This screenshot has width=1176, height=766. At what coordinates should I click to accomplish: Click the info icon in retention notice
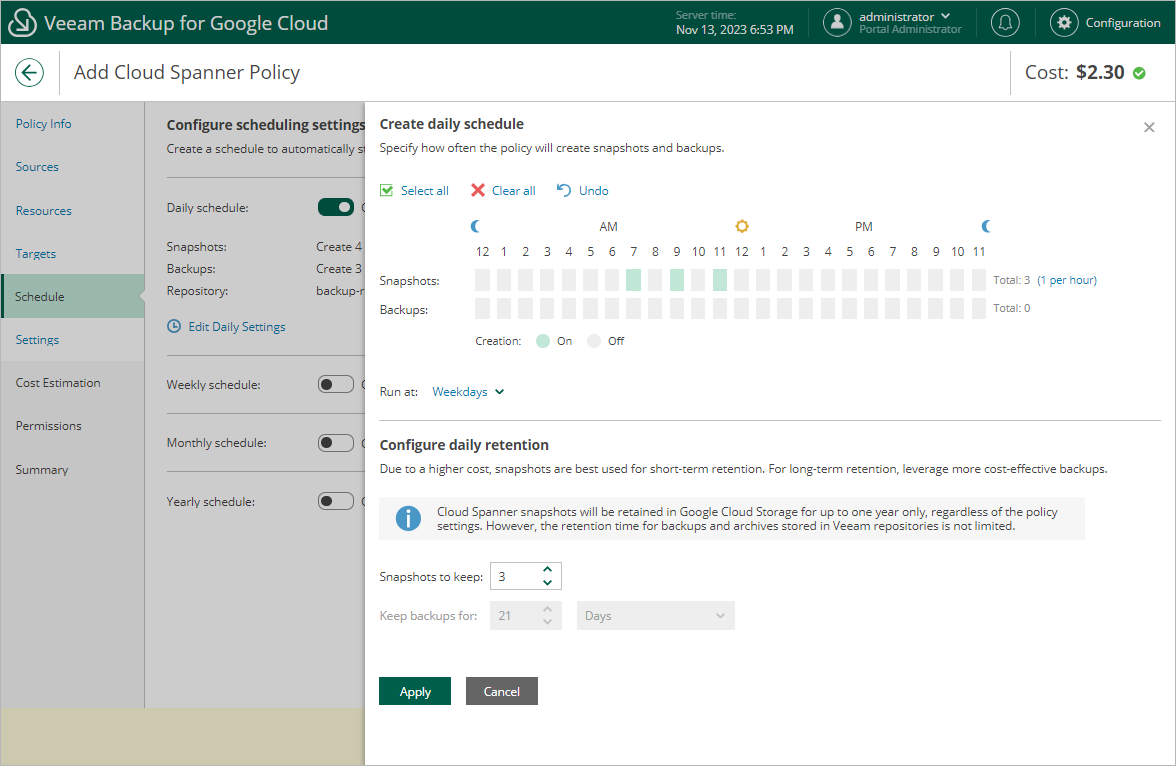408,518
